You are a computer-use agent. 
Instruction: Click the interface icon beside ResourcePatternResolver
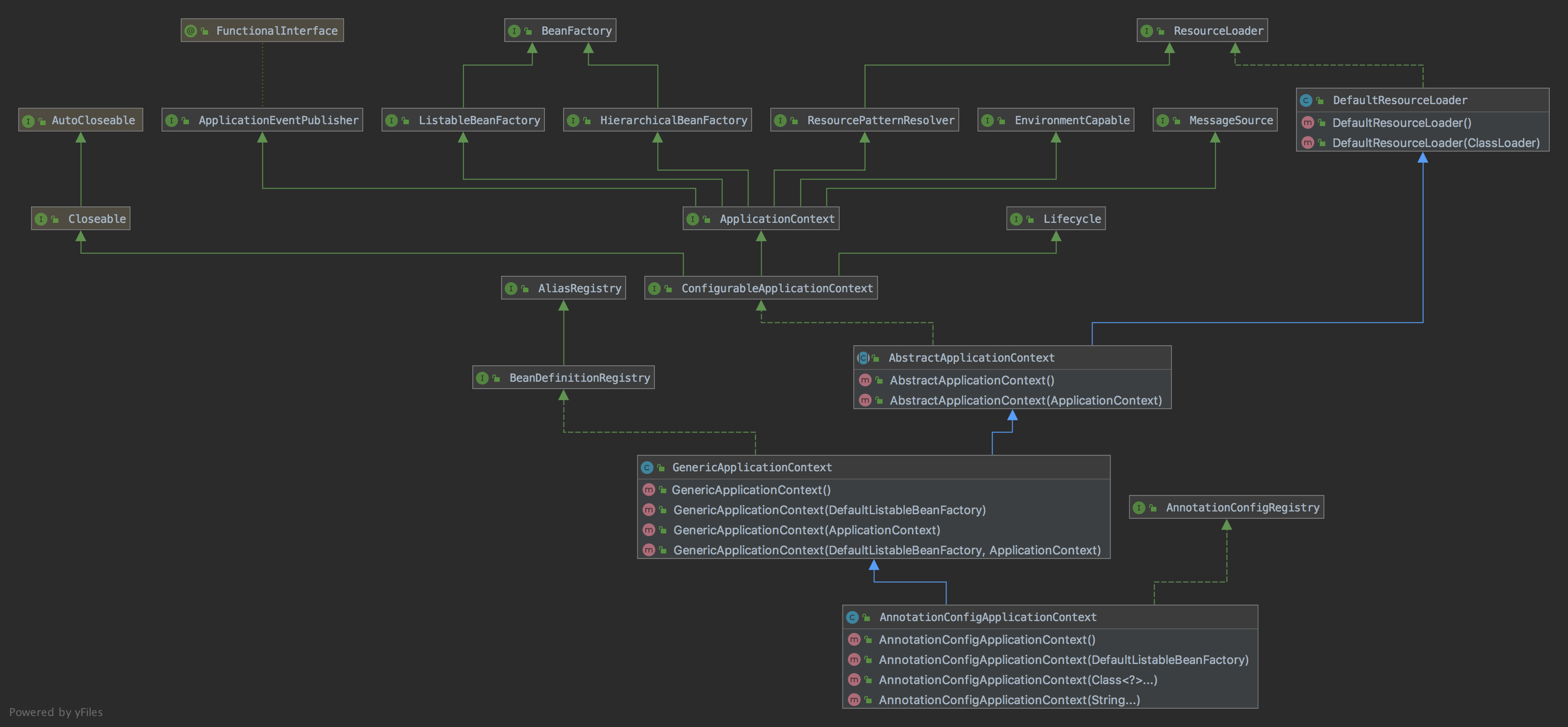[780, 121]
